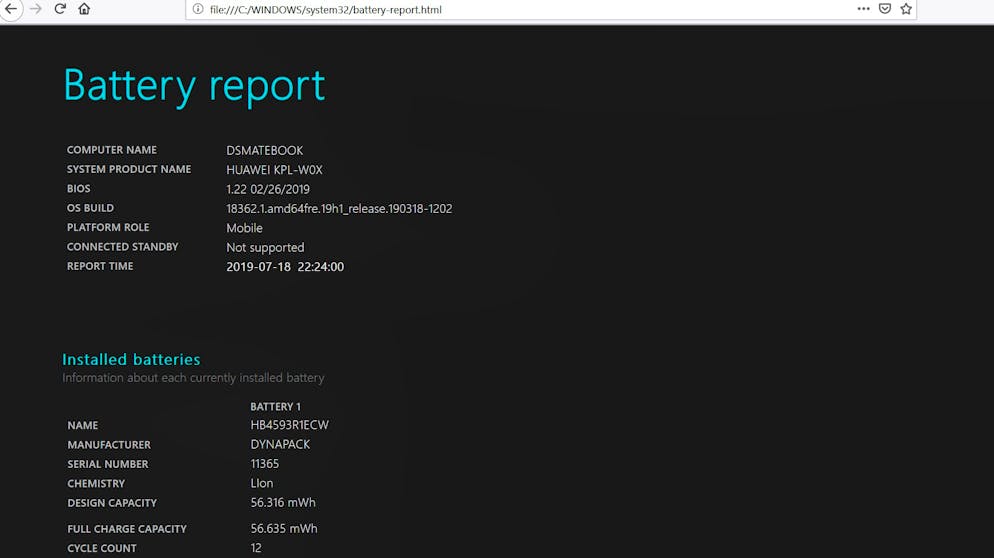Click the COMPUTER NAME label
Viewport: 994px width, 558px height.
[112, 150]
